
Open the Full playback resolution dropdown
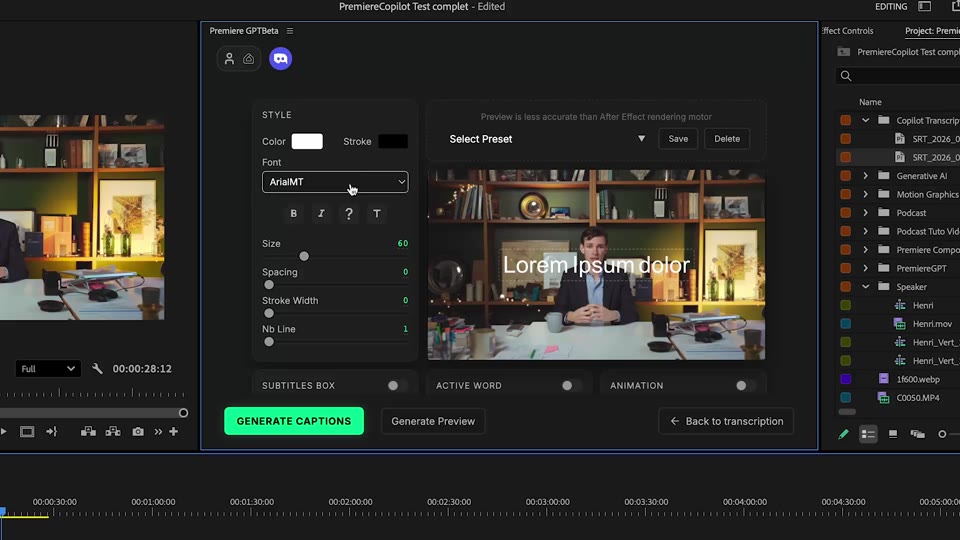click(48, 369)
